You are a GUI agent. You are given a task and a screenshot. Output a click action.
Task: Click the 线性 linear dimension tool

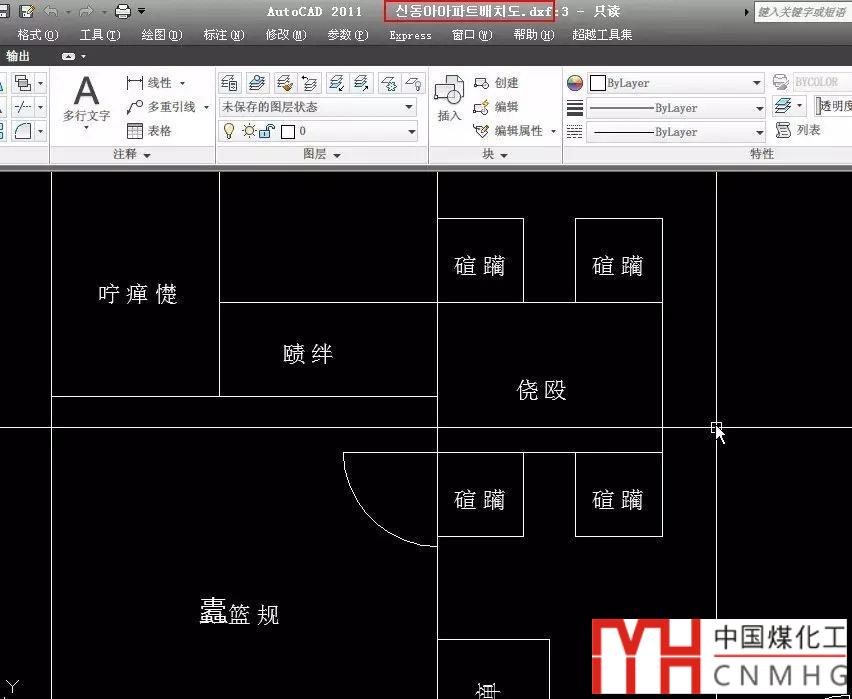pyautogui.click(x=149, y=83)
